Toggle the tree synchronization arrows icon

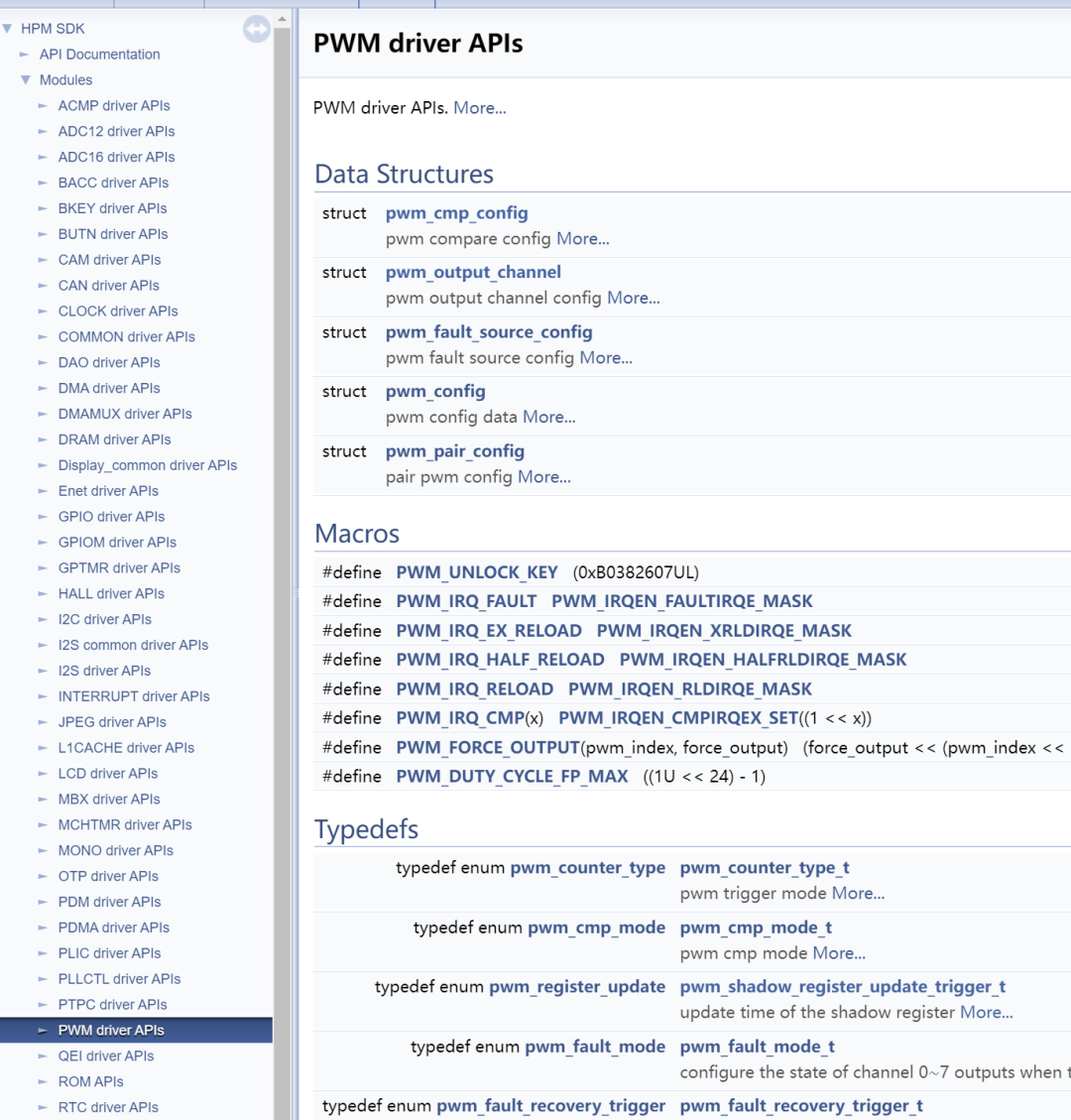(x=257, y=29)
